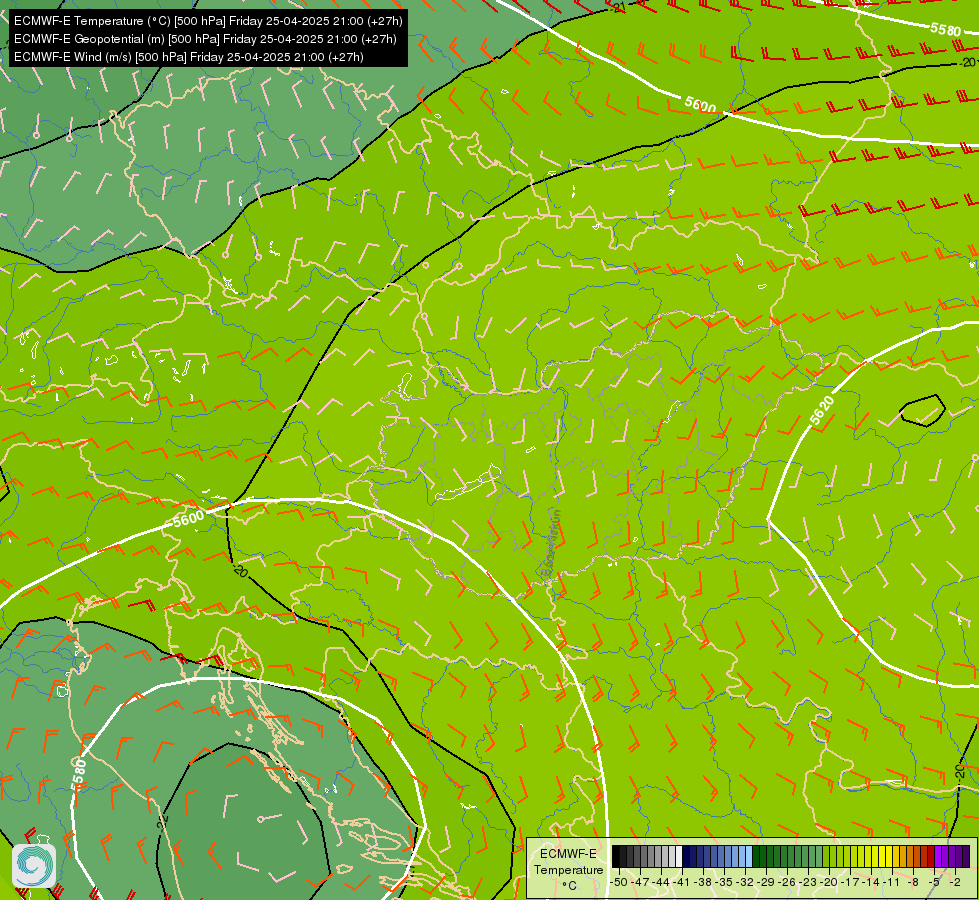Pick the dark red swatch left of -5

pyautogui.click(x=932, y=856)
